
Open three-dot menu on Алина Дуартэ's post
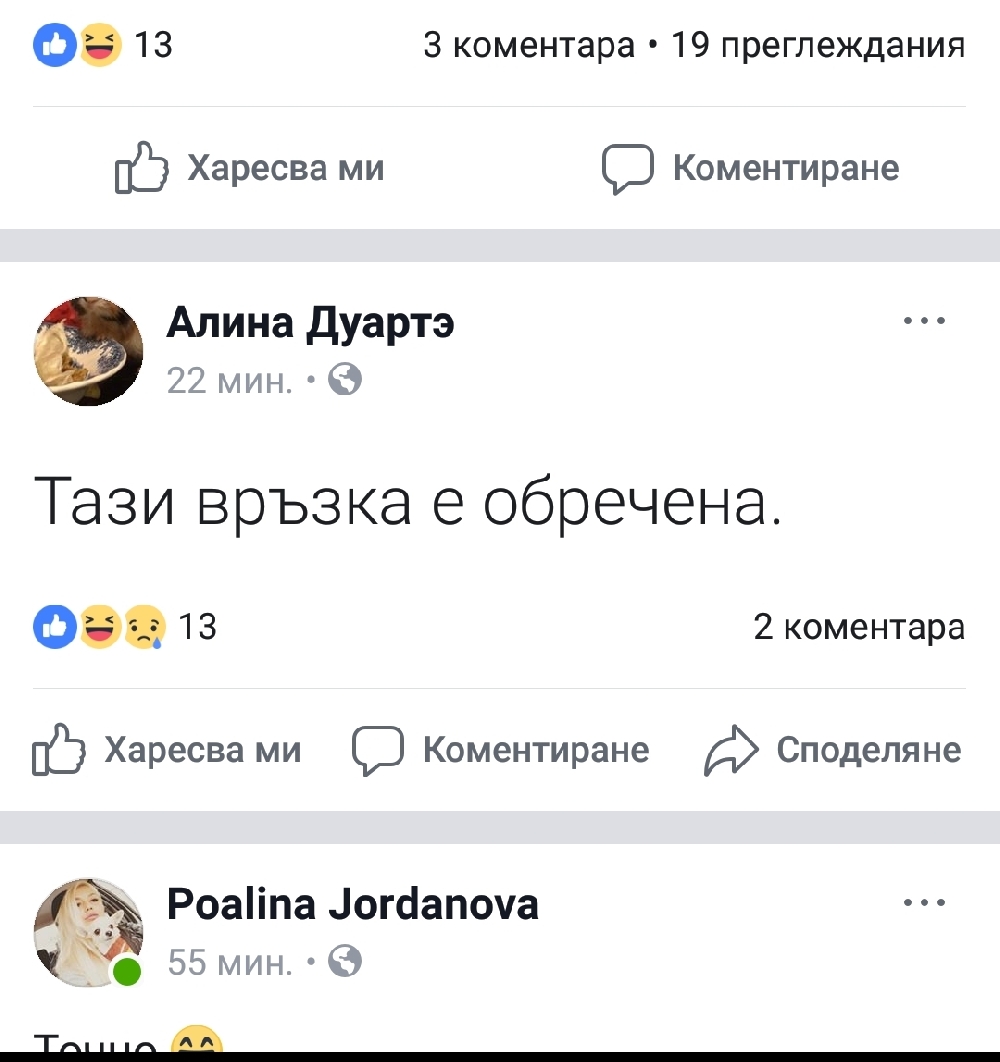923,322
